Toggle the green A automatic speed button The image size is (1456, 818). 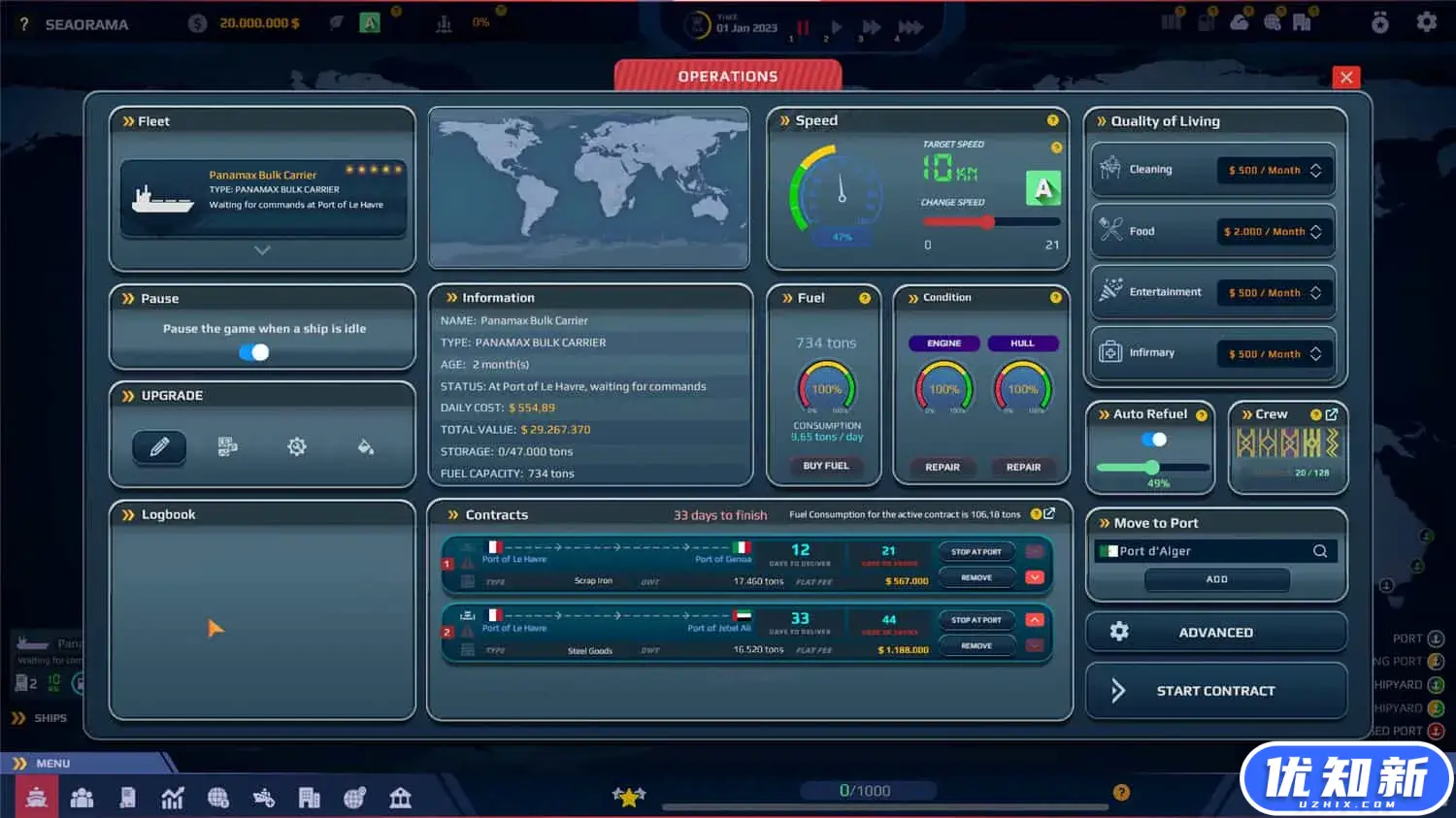click(x=1042, y=187)
